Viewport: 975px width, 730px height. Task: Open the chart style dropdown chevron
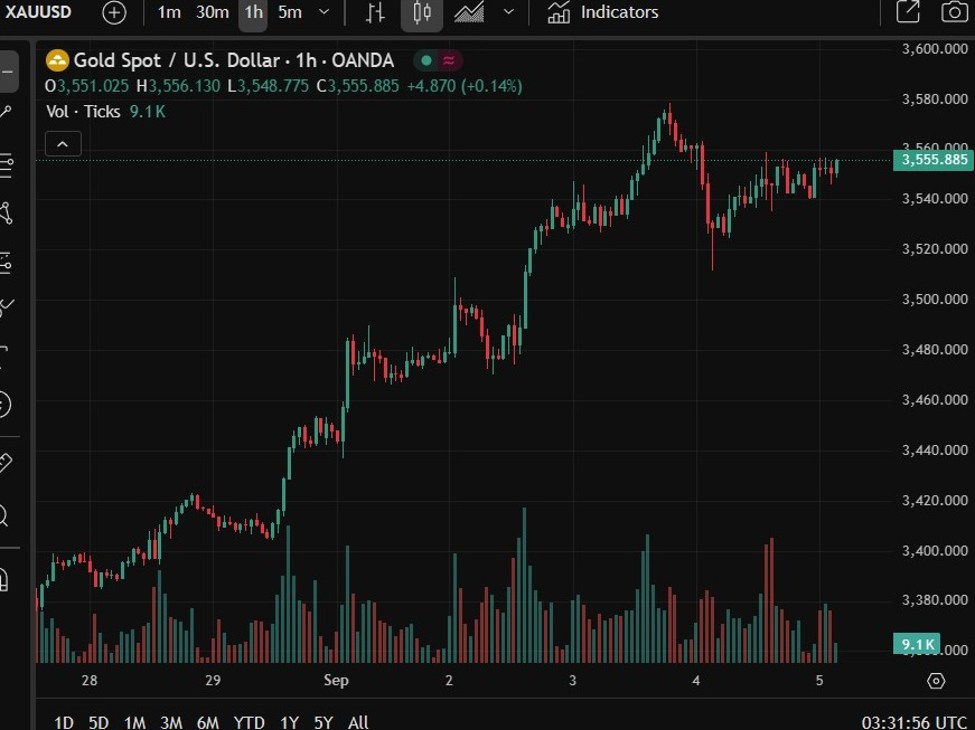pos(508,13)
